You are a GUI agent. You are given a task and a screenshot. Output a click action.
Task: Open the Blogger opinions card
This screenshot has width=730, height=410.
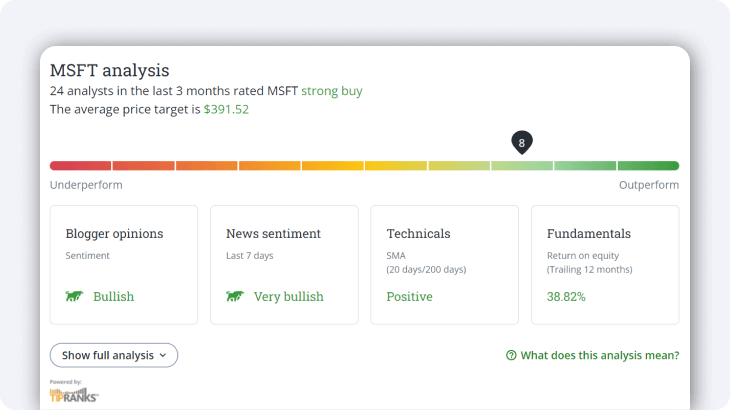click(124, 264)
